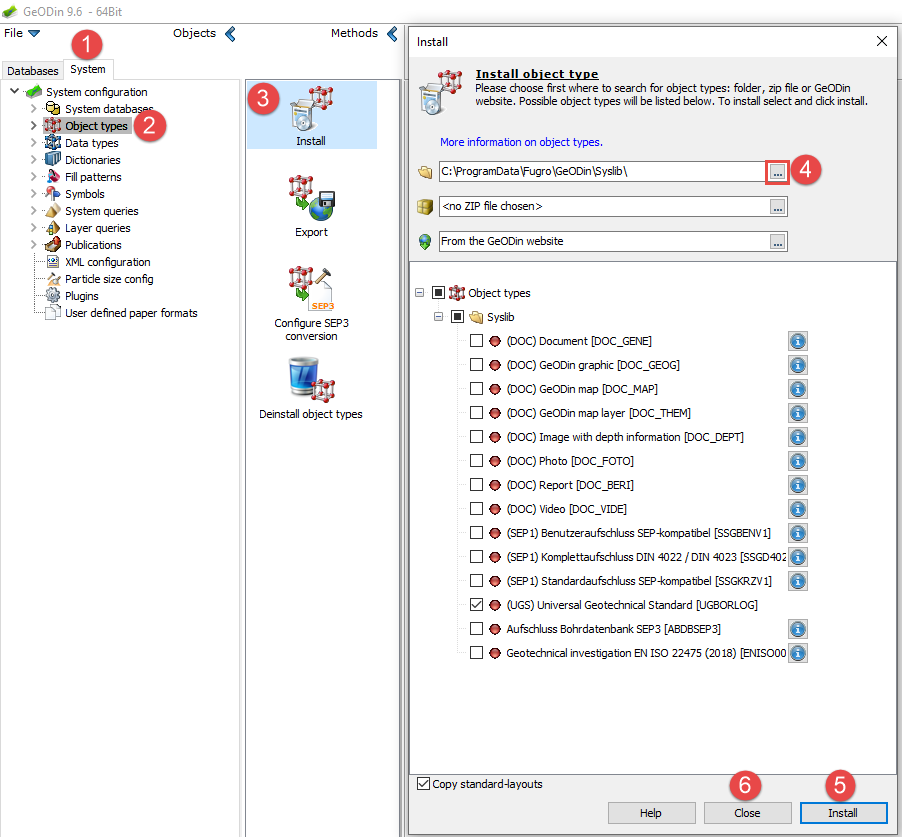Click the Install button

click(843, 813)
